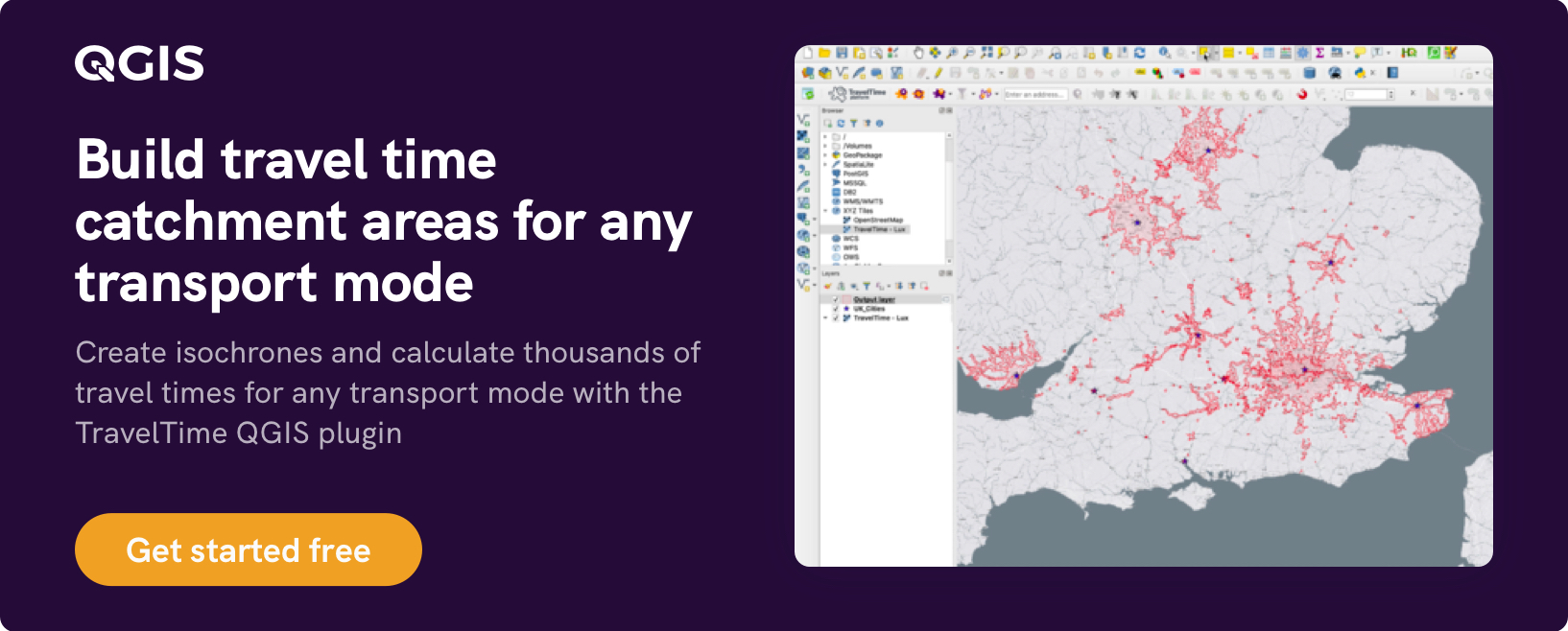Click the purple Sigma statistics icon
Screen dimensions: 1568x631
pos(1319,53)
